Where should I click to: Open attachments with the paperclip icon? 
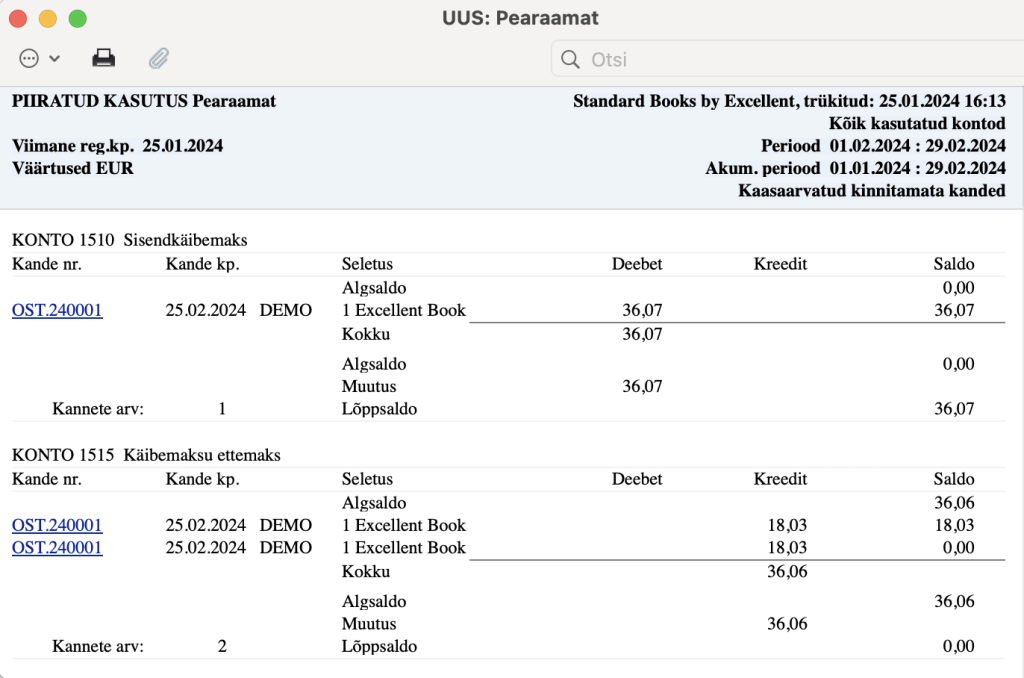(x=159, y=59)
